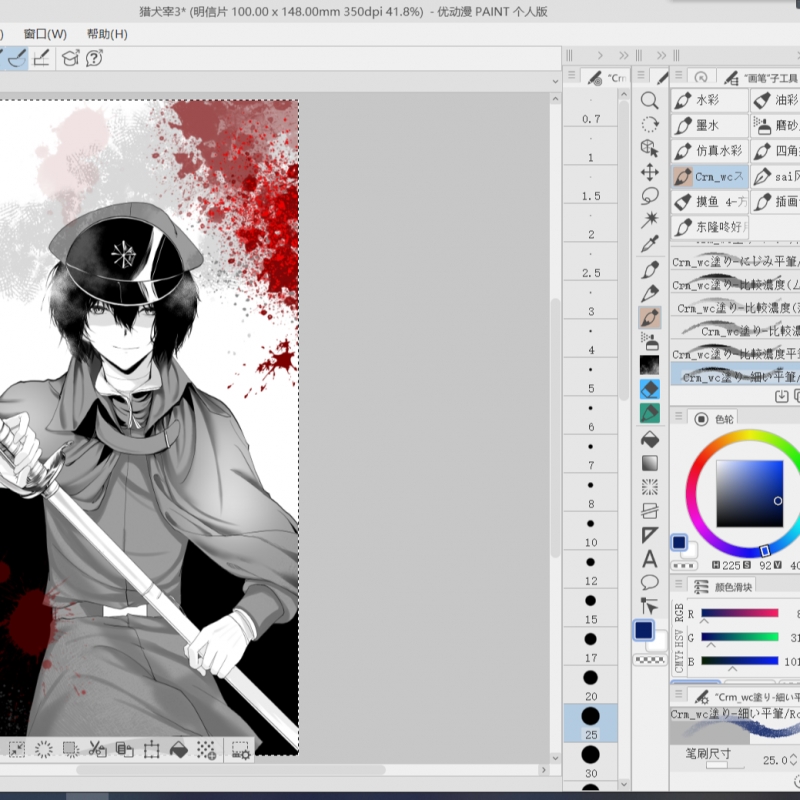Image resolution: width=800 pixels, height=800 pixels.
Task: Click the question mark help icon
Action: tap(94, 58)
